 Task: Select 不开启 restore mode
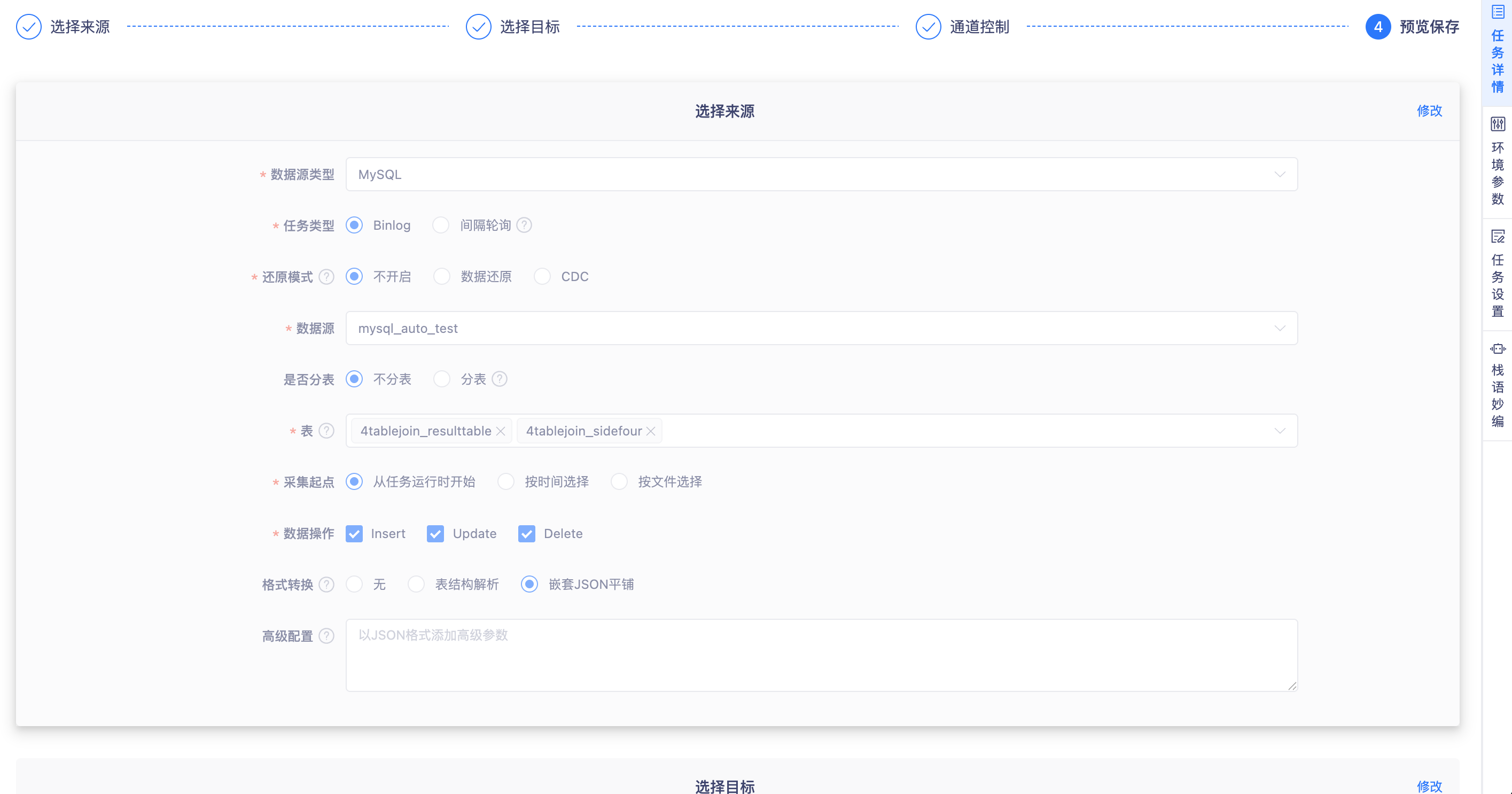click(x=354, y=277)
